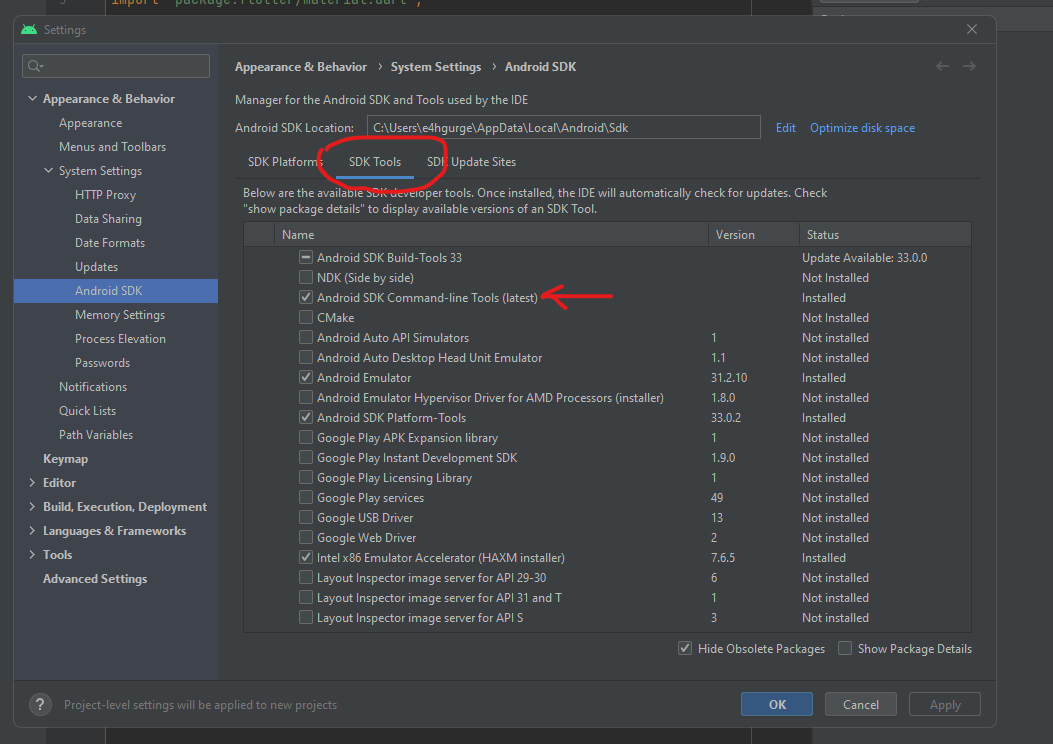
Task: Expand Build, Execution, Deployment section
Action: 32,506
